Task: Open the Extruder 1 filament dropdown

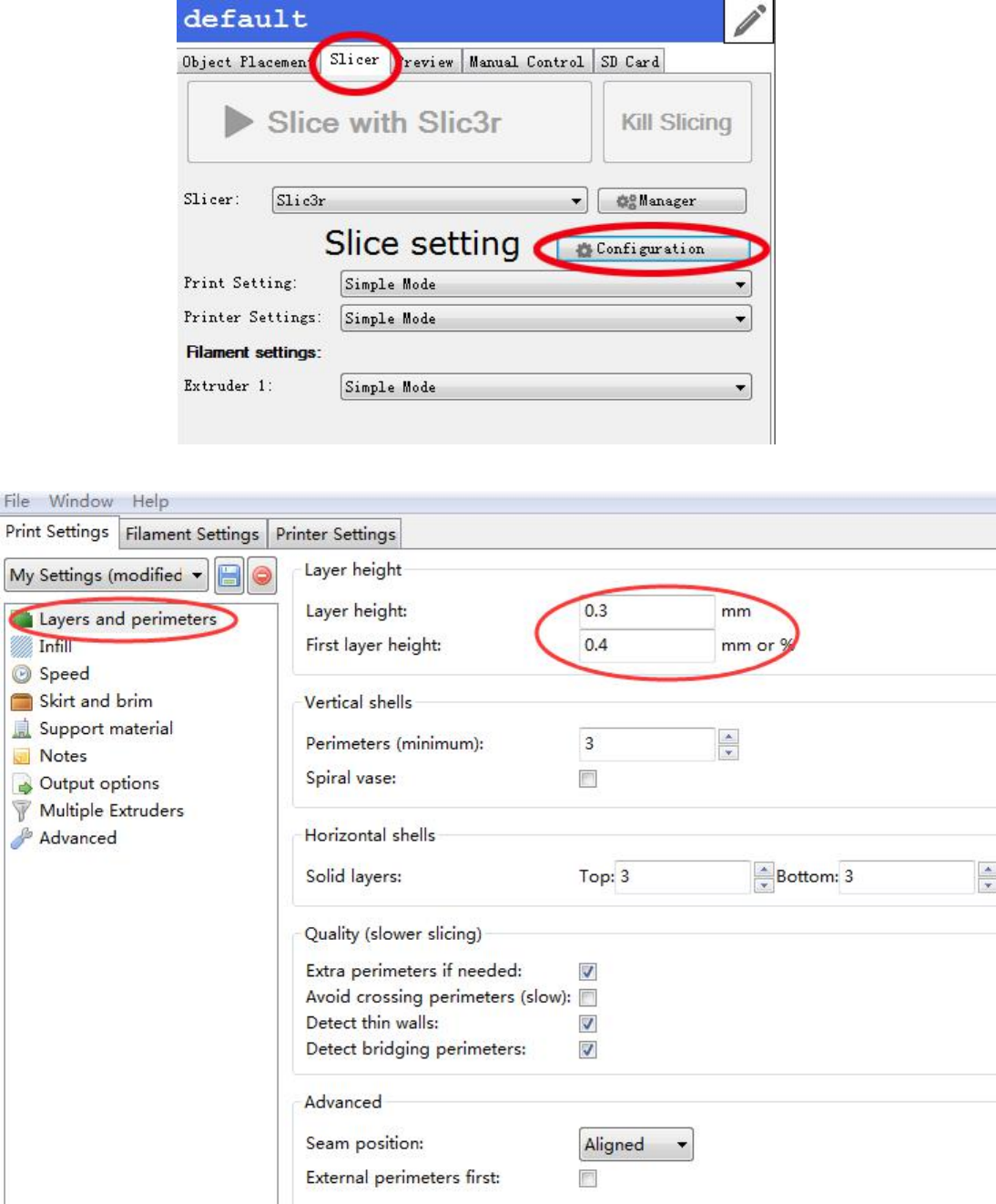Action: 546,387
